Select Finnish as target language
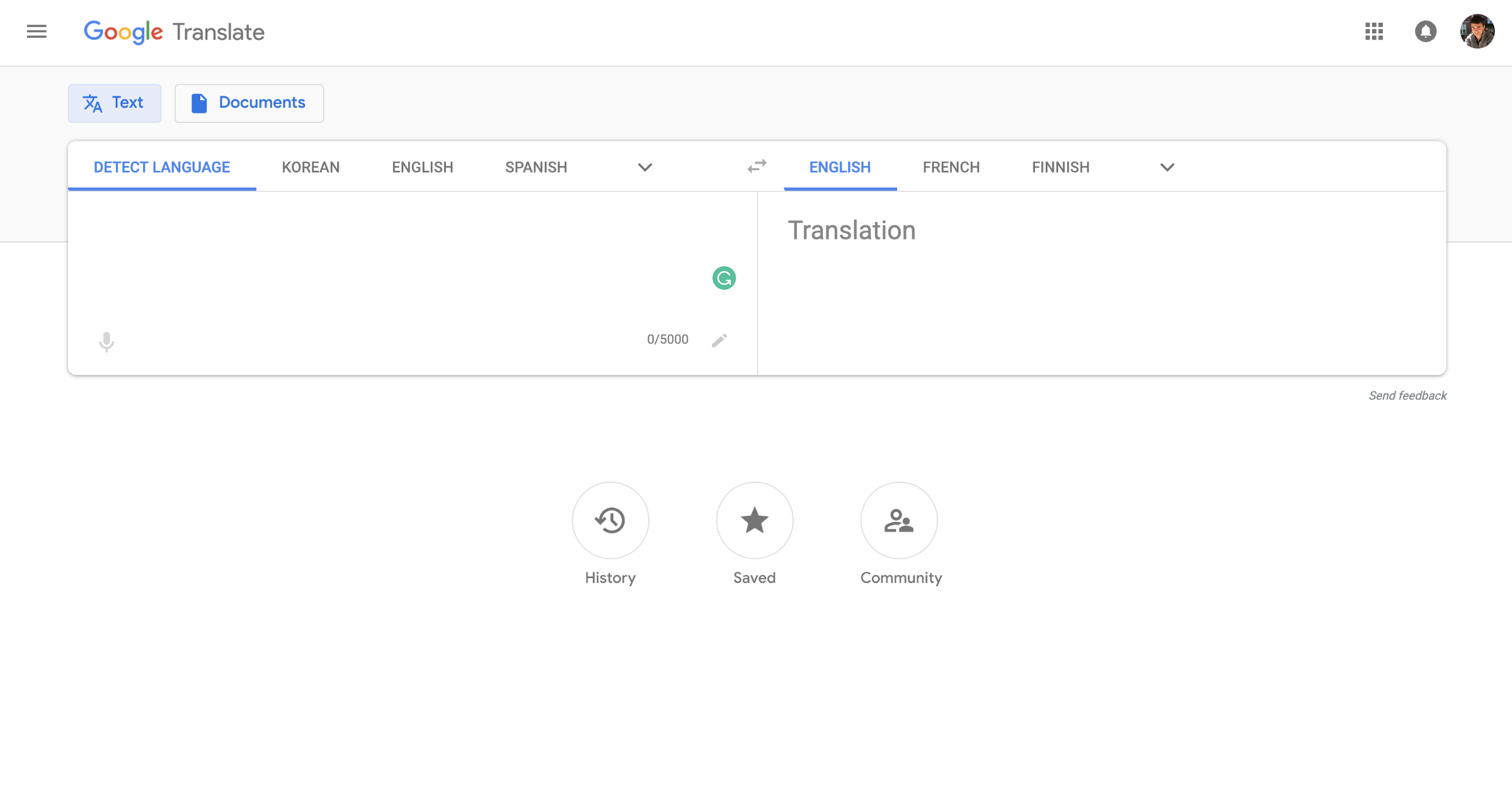This screenshot has height=793, width=1512. pyautogui.click(x=1060, y=167)
